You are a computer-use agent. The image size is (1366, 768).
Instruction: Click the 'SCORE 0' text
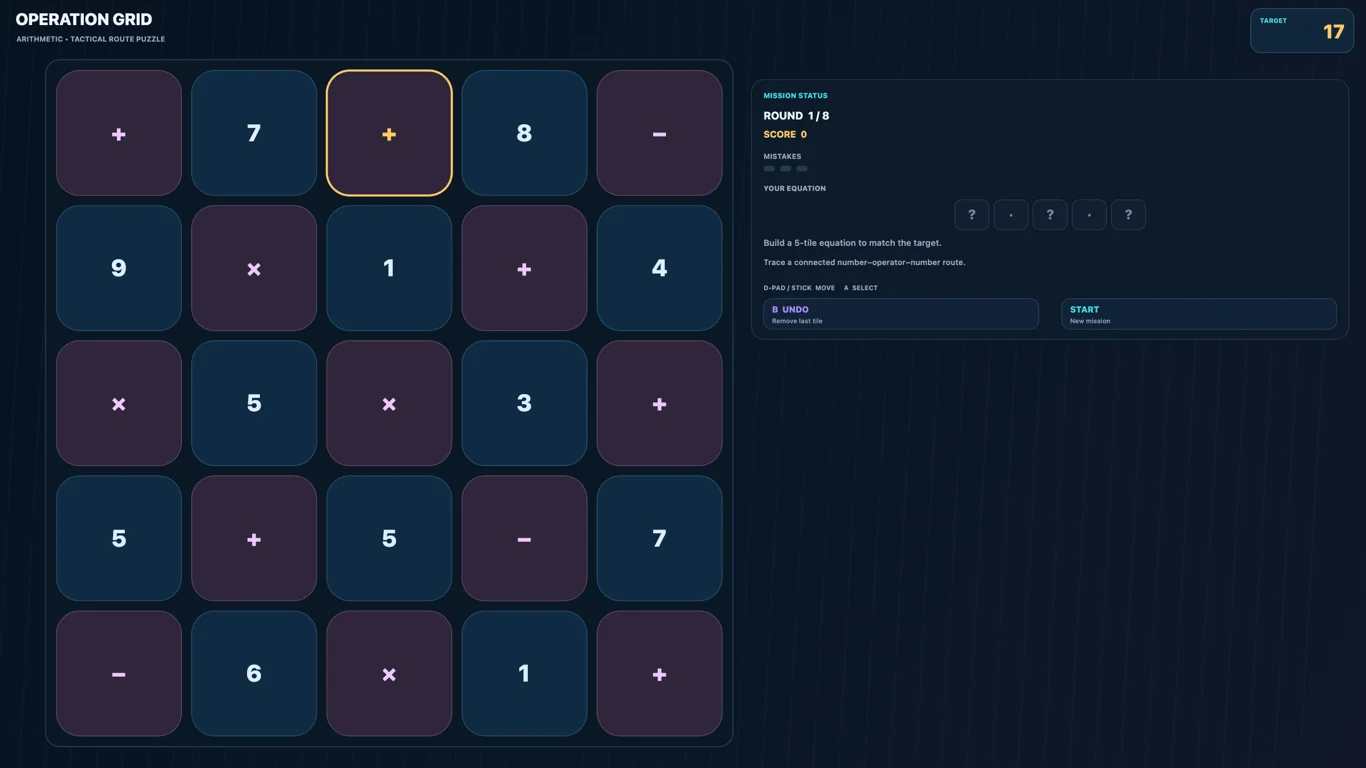(785, 134)
